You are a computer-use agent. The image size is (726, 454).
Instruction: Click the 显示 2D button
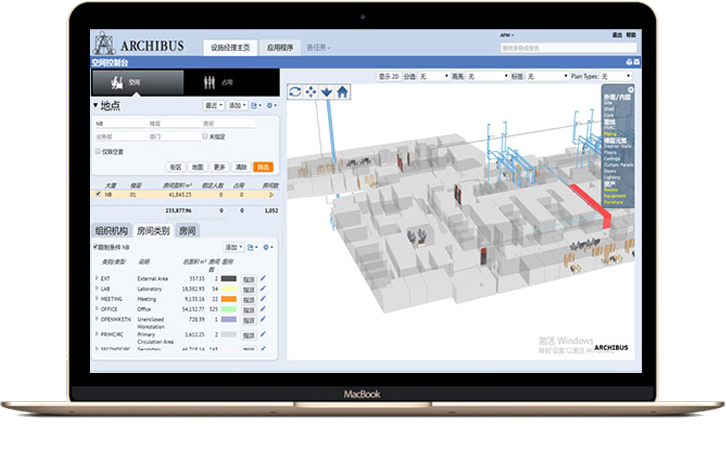coord(387,75)
